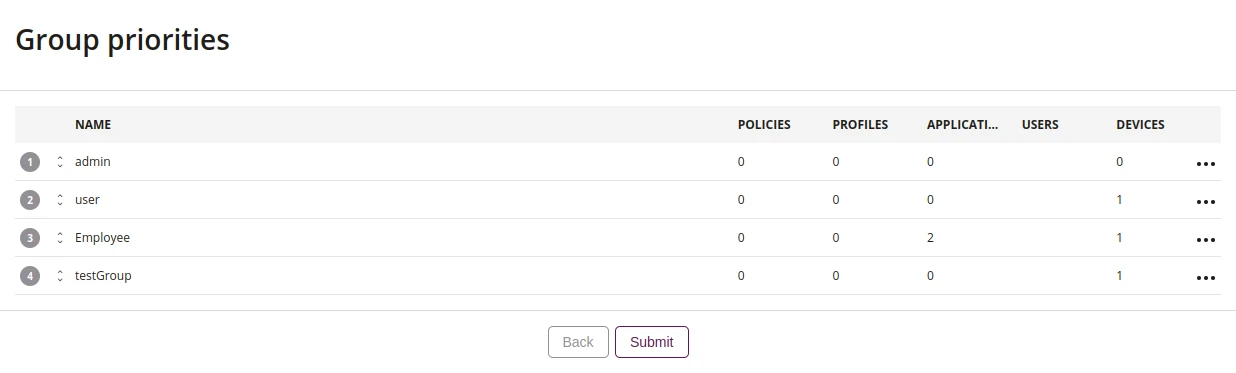Submit the group priorities
Viewport: 1236px width, 373px height.
coord(652,342)
